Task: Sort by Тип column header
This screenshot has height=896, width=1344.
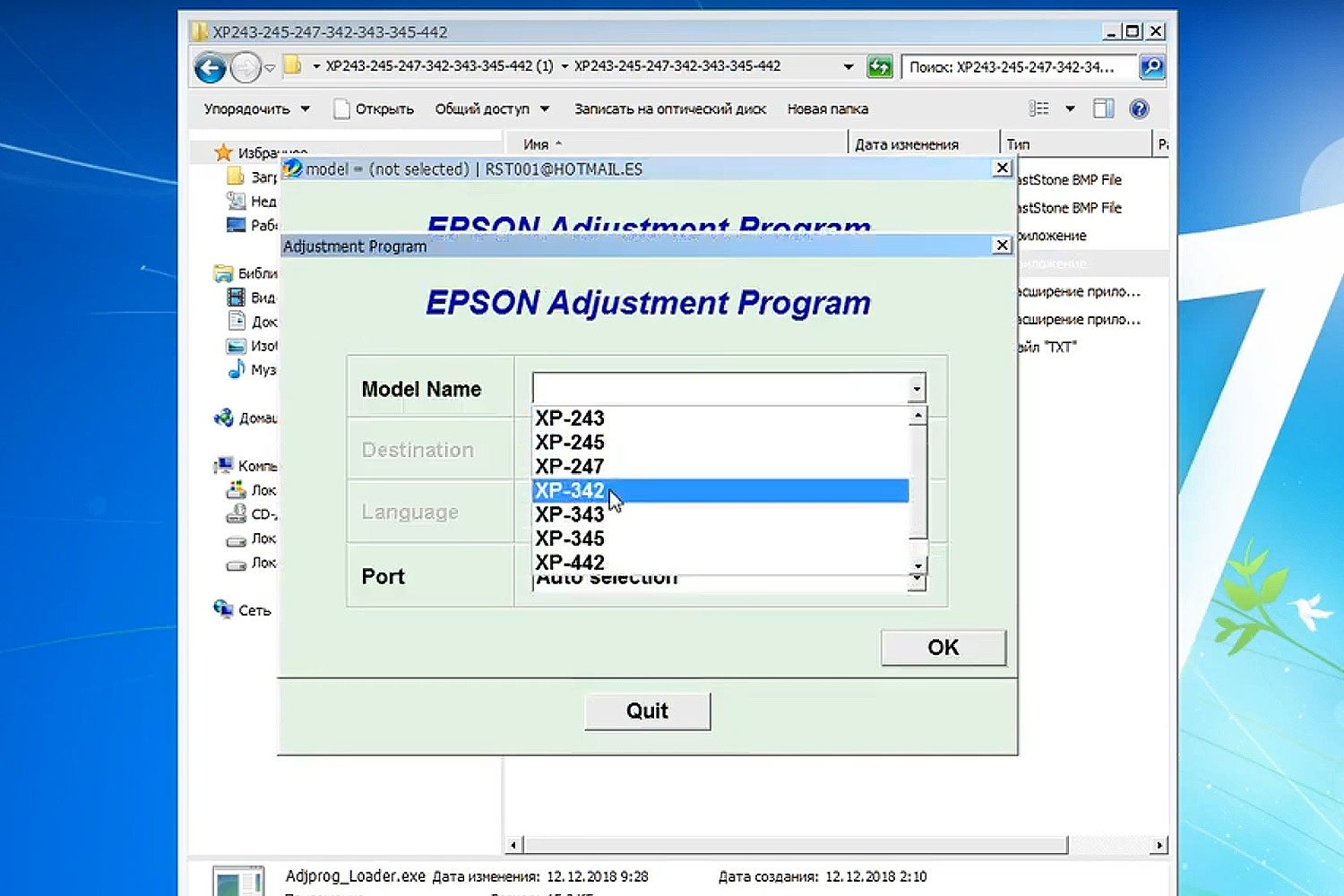Action: pyautogui.click(x=1076, y=144)
